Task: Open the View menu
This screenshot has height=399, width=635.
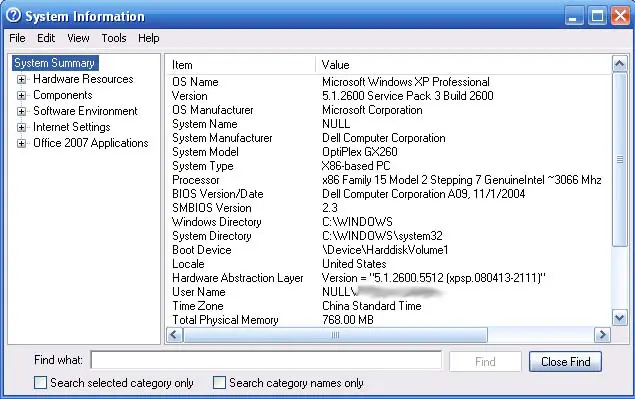Action: point(78,38)
